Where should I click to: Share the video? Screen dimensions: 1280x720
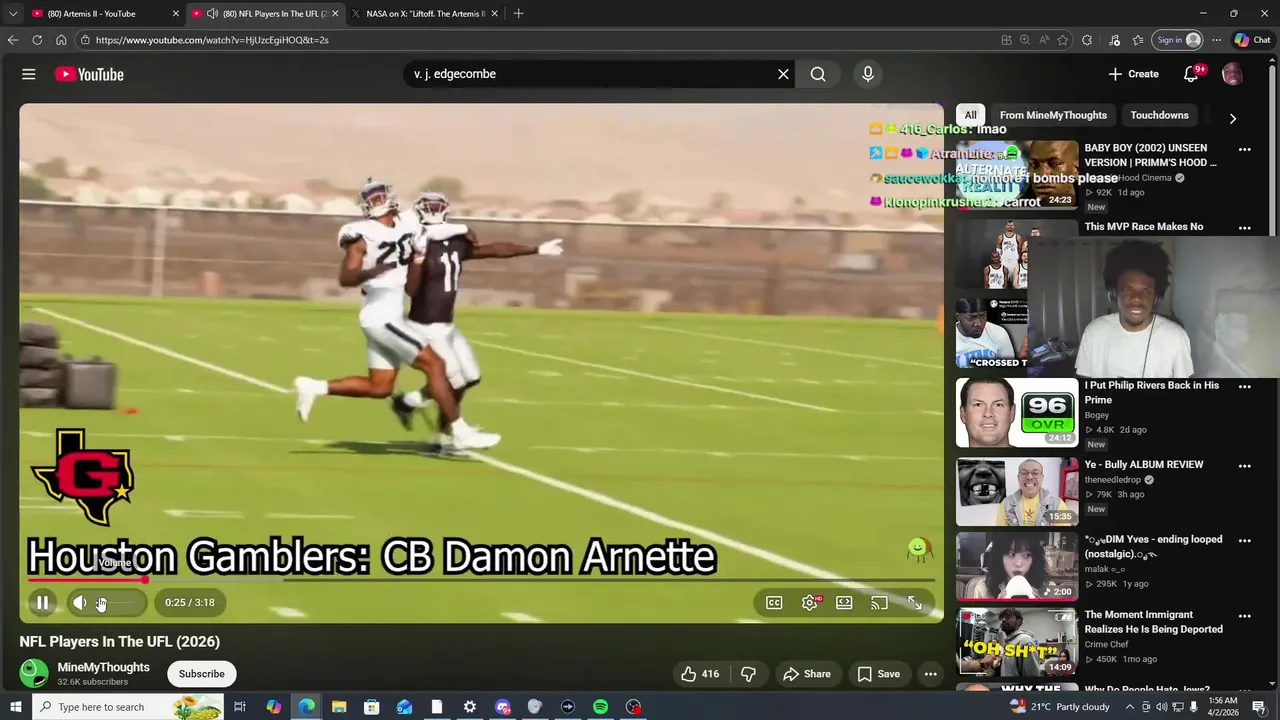pyautogui.click(x=807, y=674)
